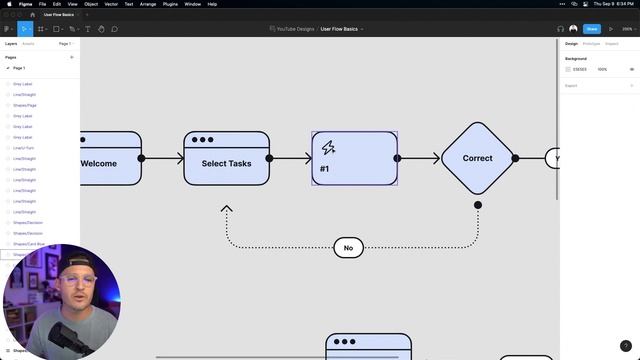The height and width of the screenshot is (360, 640).
Task: Click the blue Share button
Action: pos(592,29)
